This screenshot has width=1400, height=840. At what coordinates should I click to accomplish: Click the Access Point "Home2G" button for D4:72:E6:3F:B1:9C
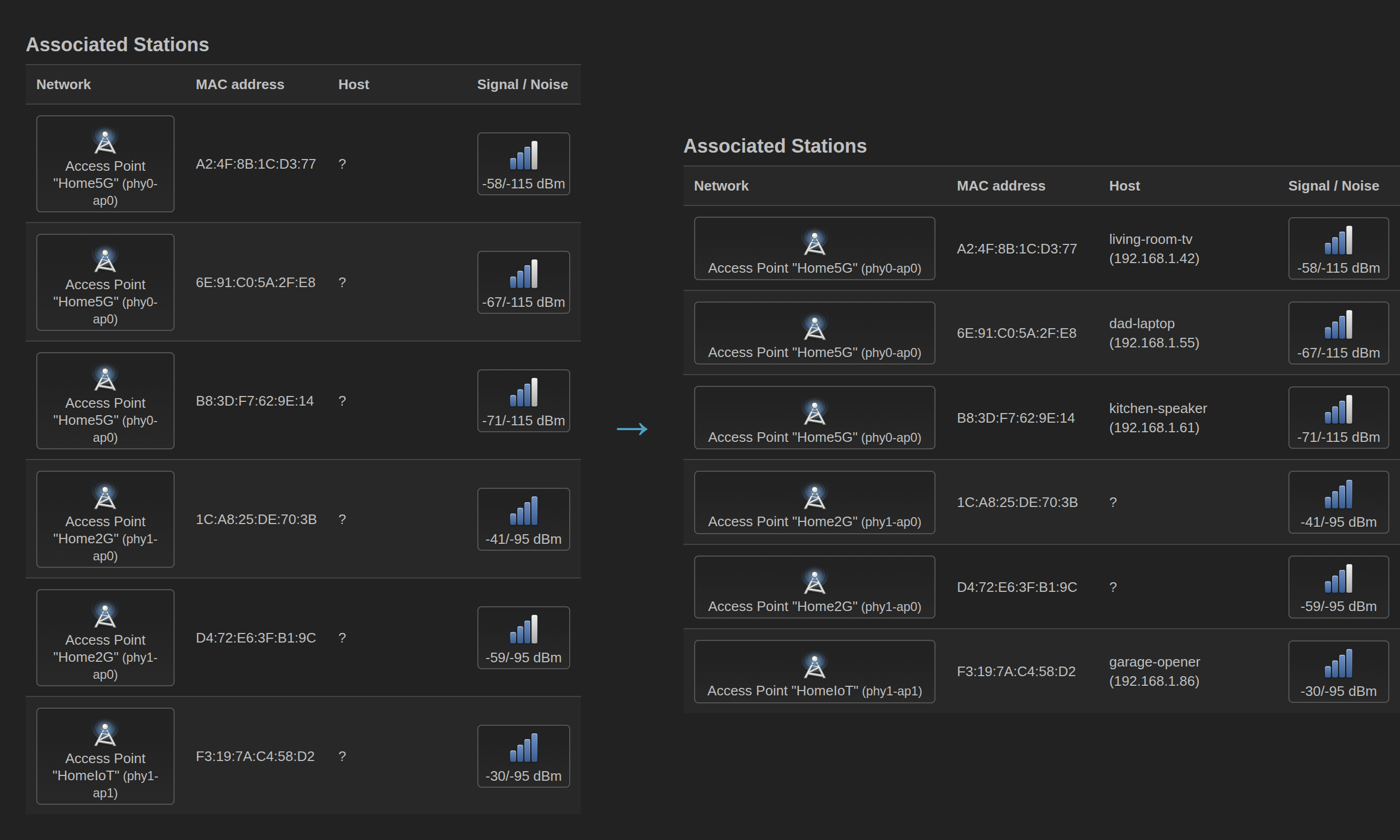pyautogui.click(x=814, y=587)
